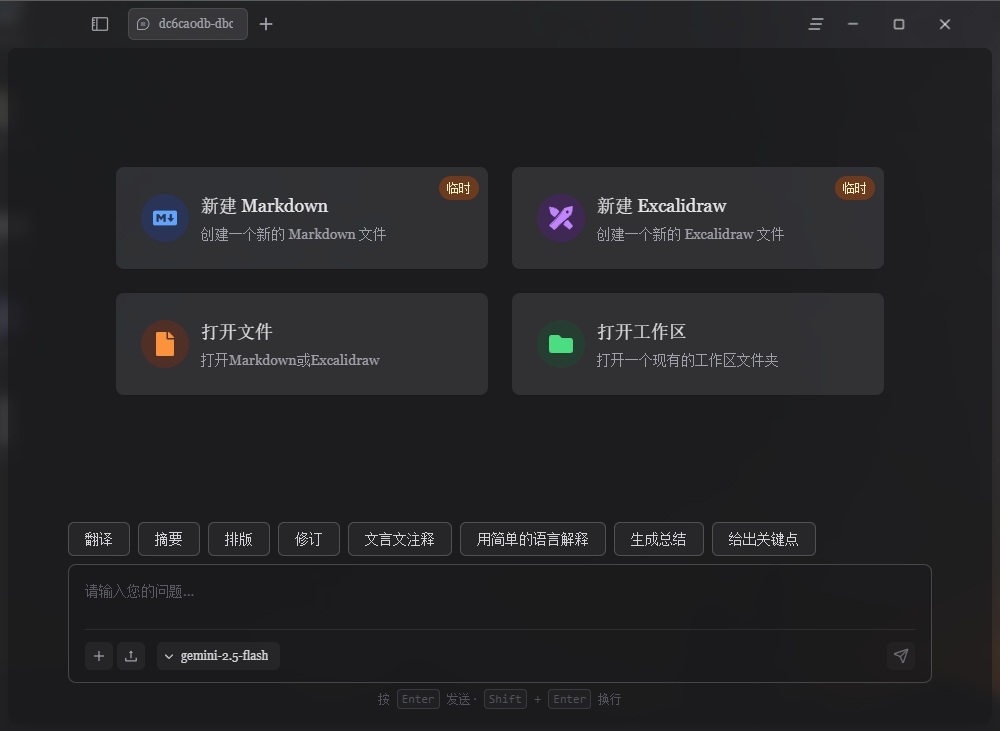The image size is (1000, 731).
Task: Select the 新建 Markdown file icon
Action: coord(165,218)
